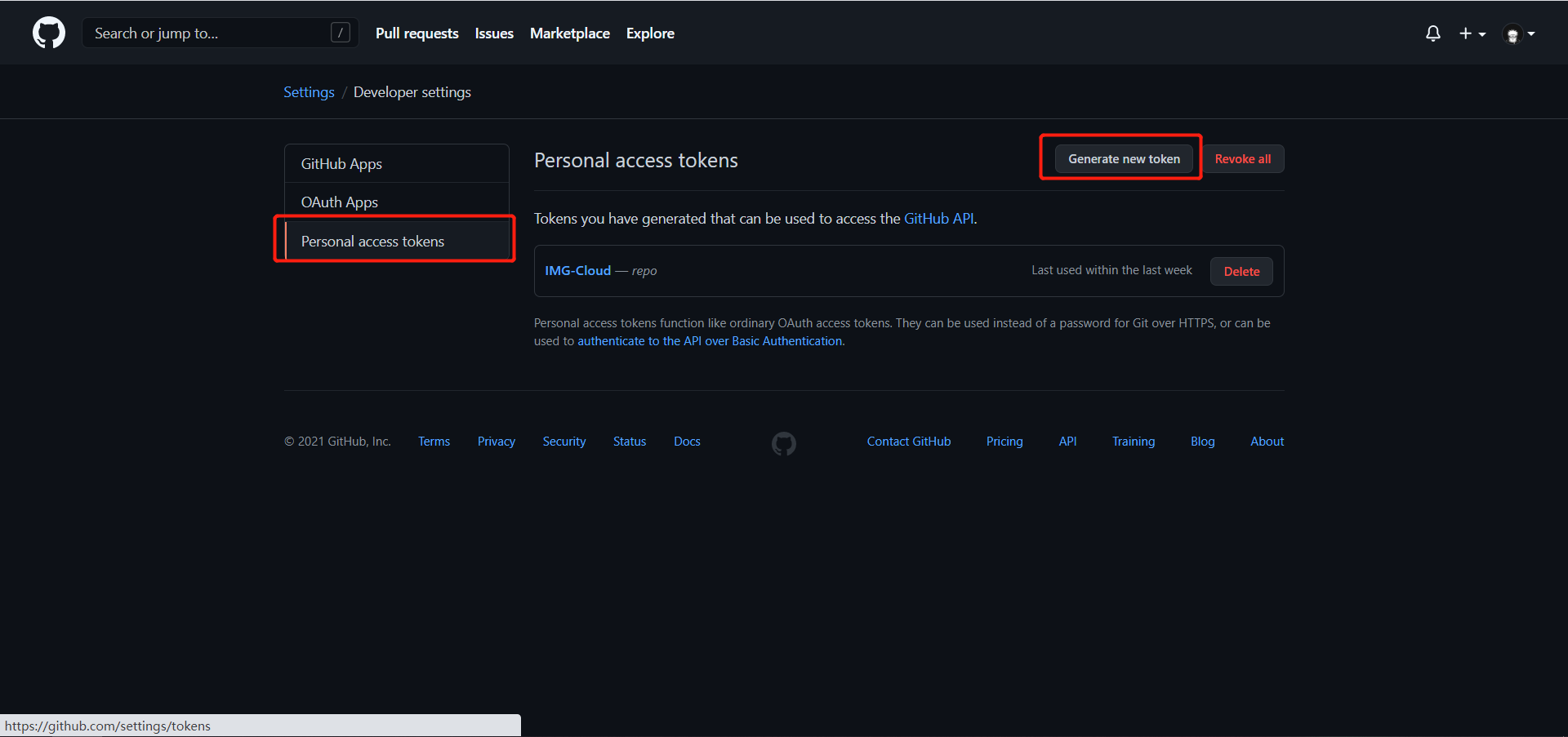Open the user avatar menu
The width and height of the screenshot is (1568, 737).
click(1519, 33)
